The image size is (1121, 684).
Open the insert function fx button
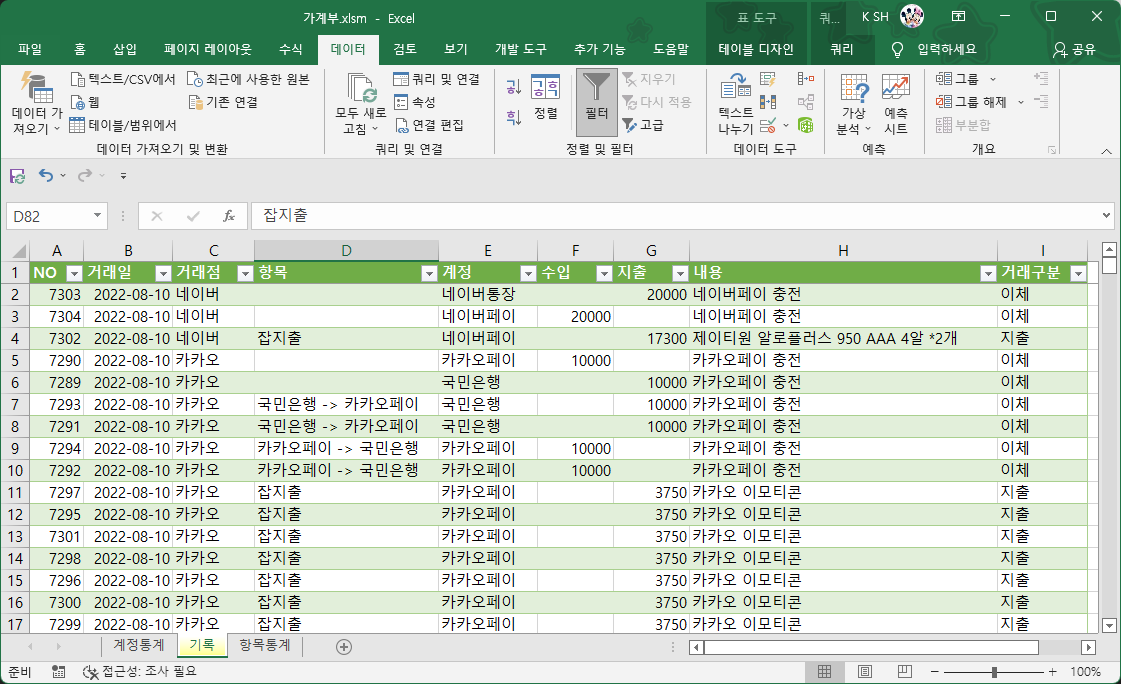[229, 216]
